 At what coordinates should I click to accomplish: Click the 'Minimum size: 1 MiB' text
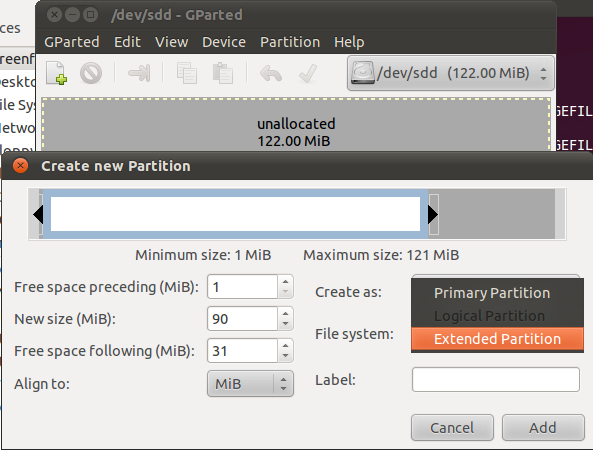click(x=203, y=255)
